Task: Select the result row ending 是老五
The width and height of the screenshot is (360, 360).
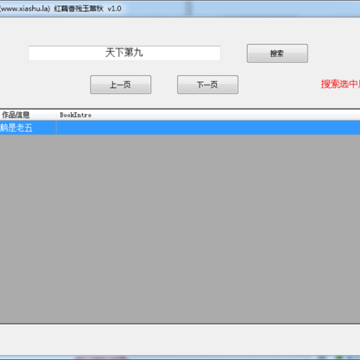Action: (x=180, y=128)
